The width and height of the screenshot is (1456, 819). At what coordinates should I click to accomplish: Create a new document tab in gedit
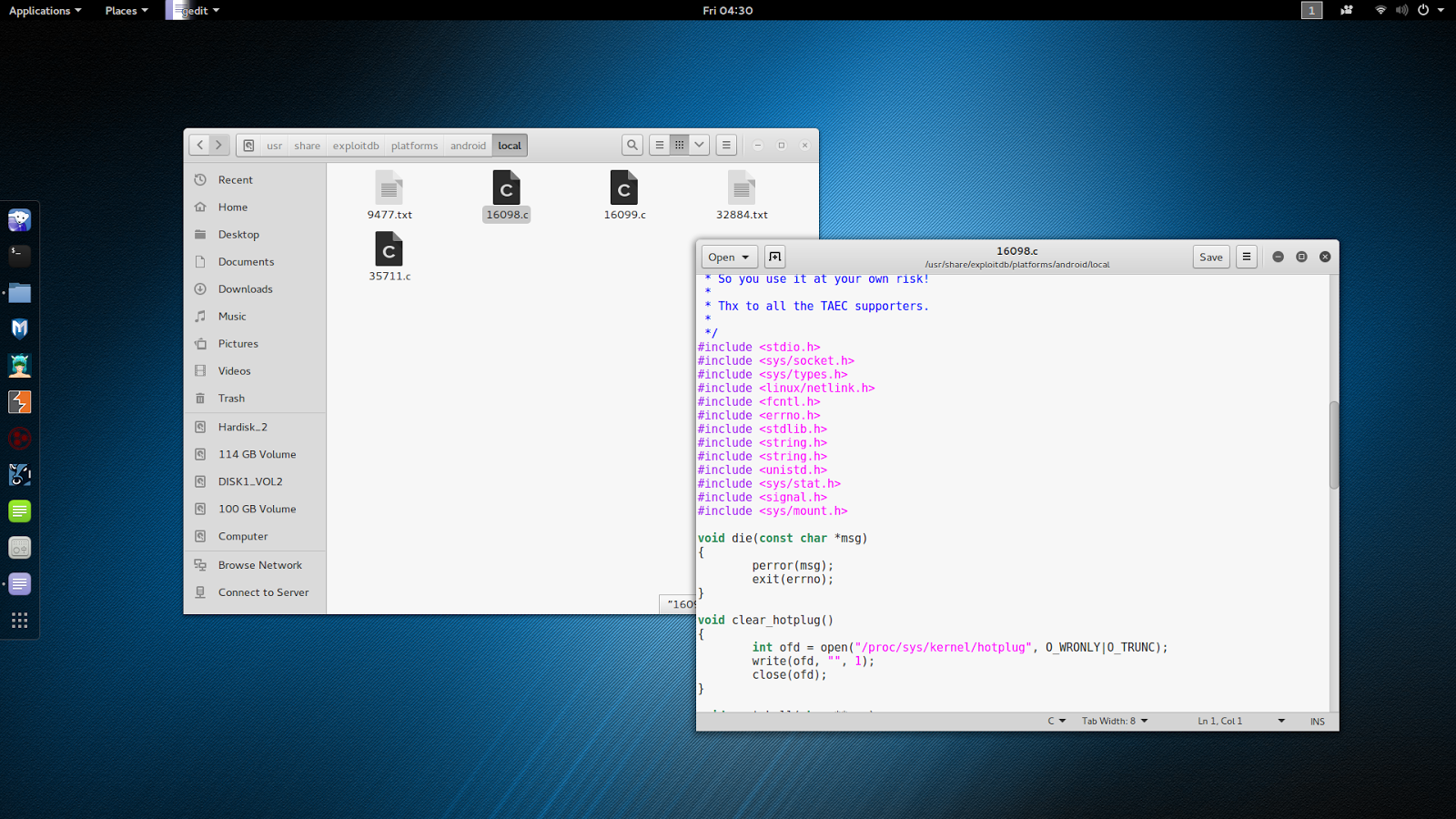click(x=774, y=257)
